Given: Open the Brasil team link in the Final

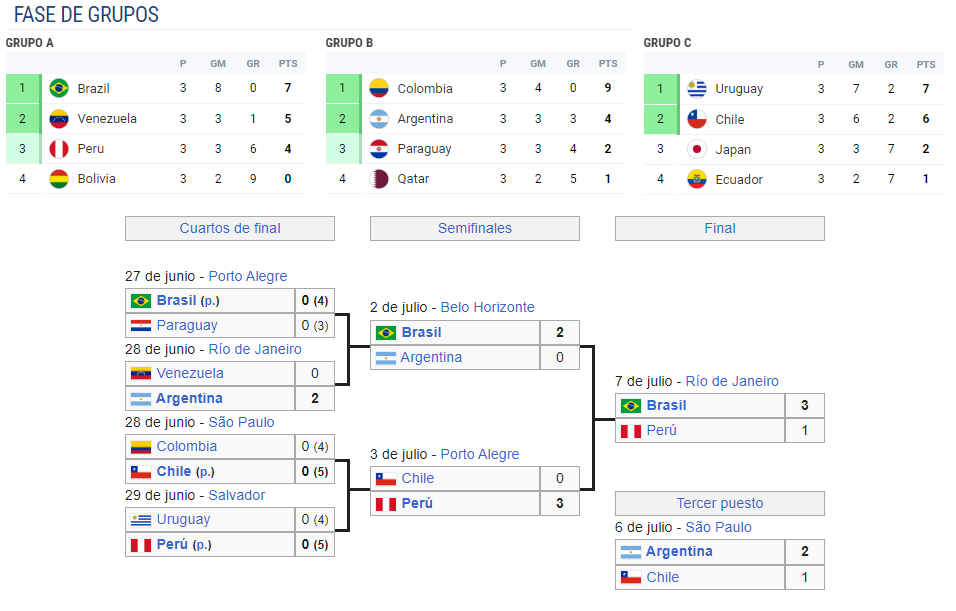Looking at the screenshot, I should point(666,405).
